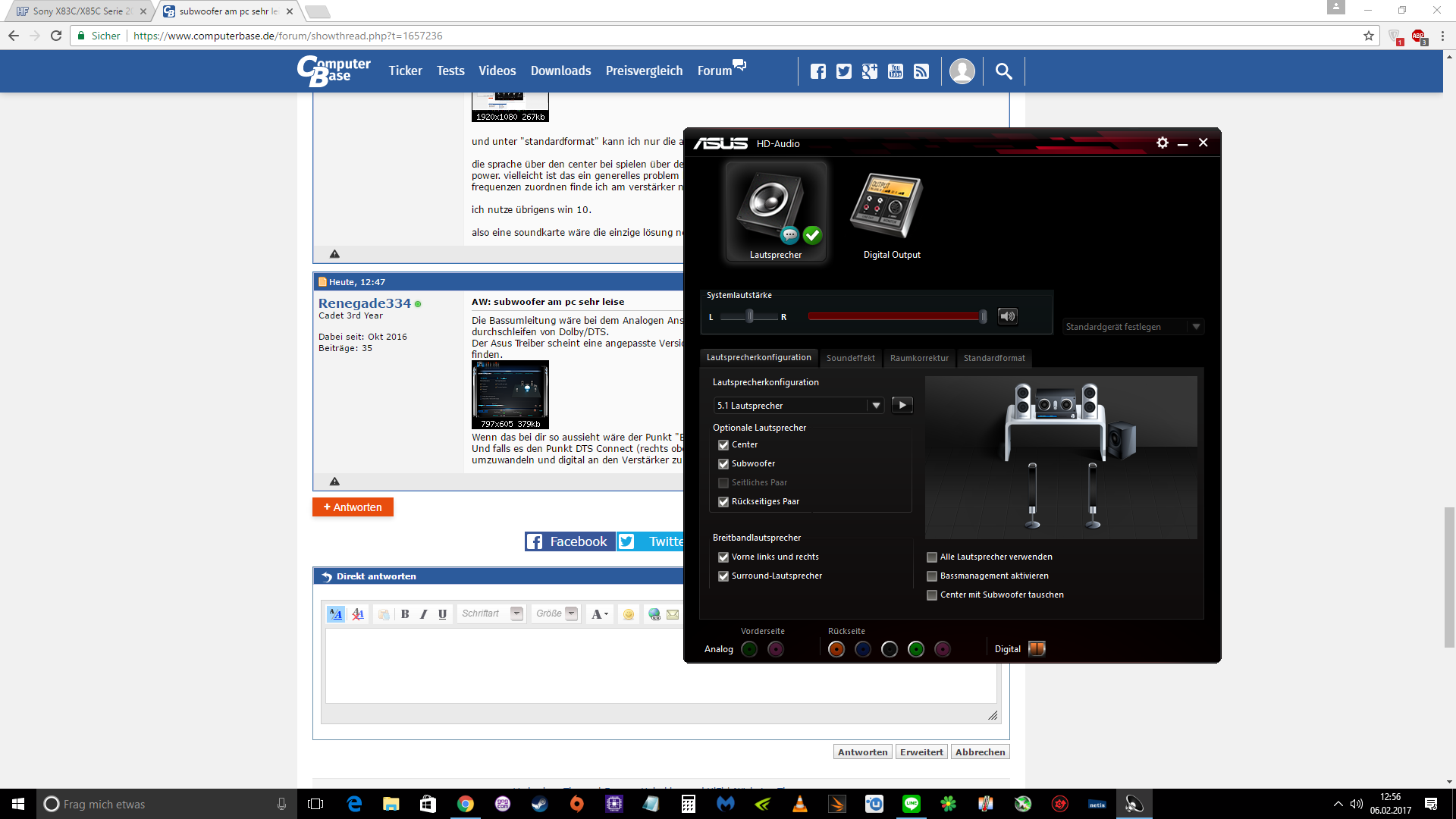Open ASUS HD-Audio settings gear
The image size is (1456, 819).
point(1162,143)
